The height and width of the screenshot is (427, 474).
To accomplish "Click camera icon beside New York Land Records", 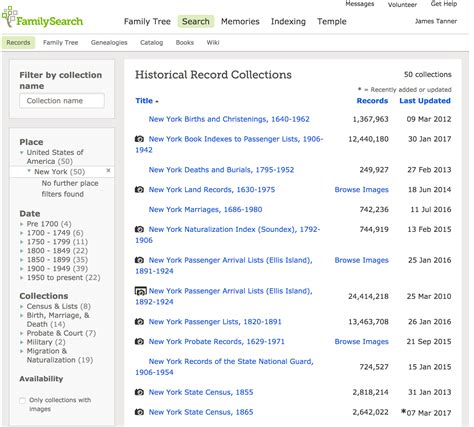I will pyautogui.click(x=139, y=190).
